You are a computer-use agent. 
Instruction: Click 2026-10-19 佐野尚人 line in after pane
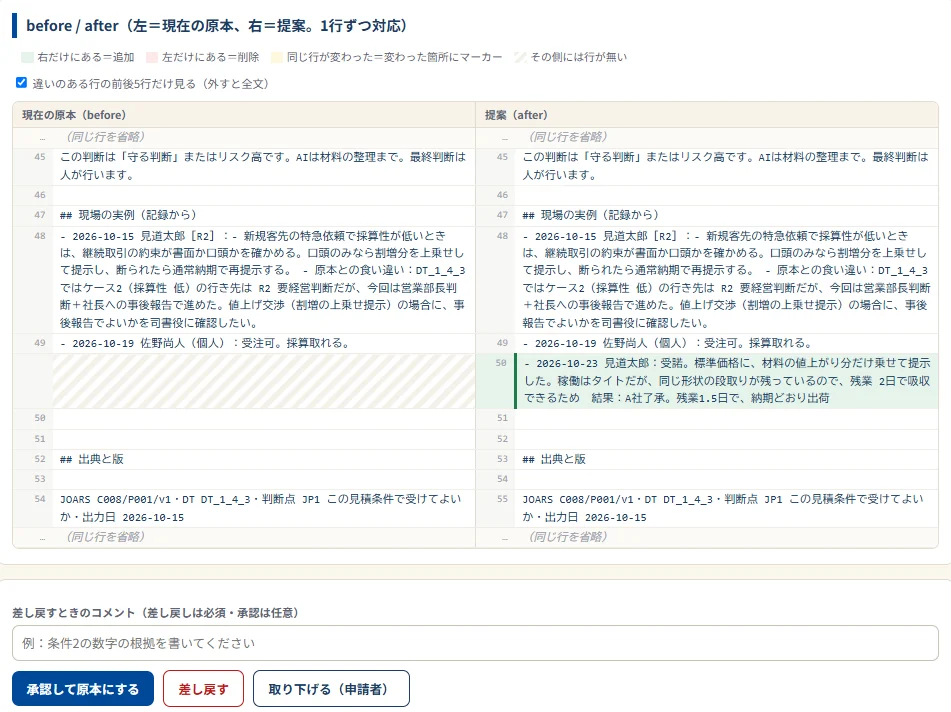click(668, 343)
